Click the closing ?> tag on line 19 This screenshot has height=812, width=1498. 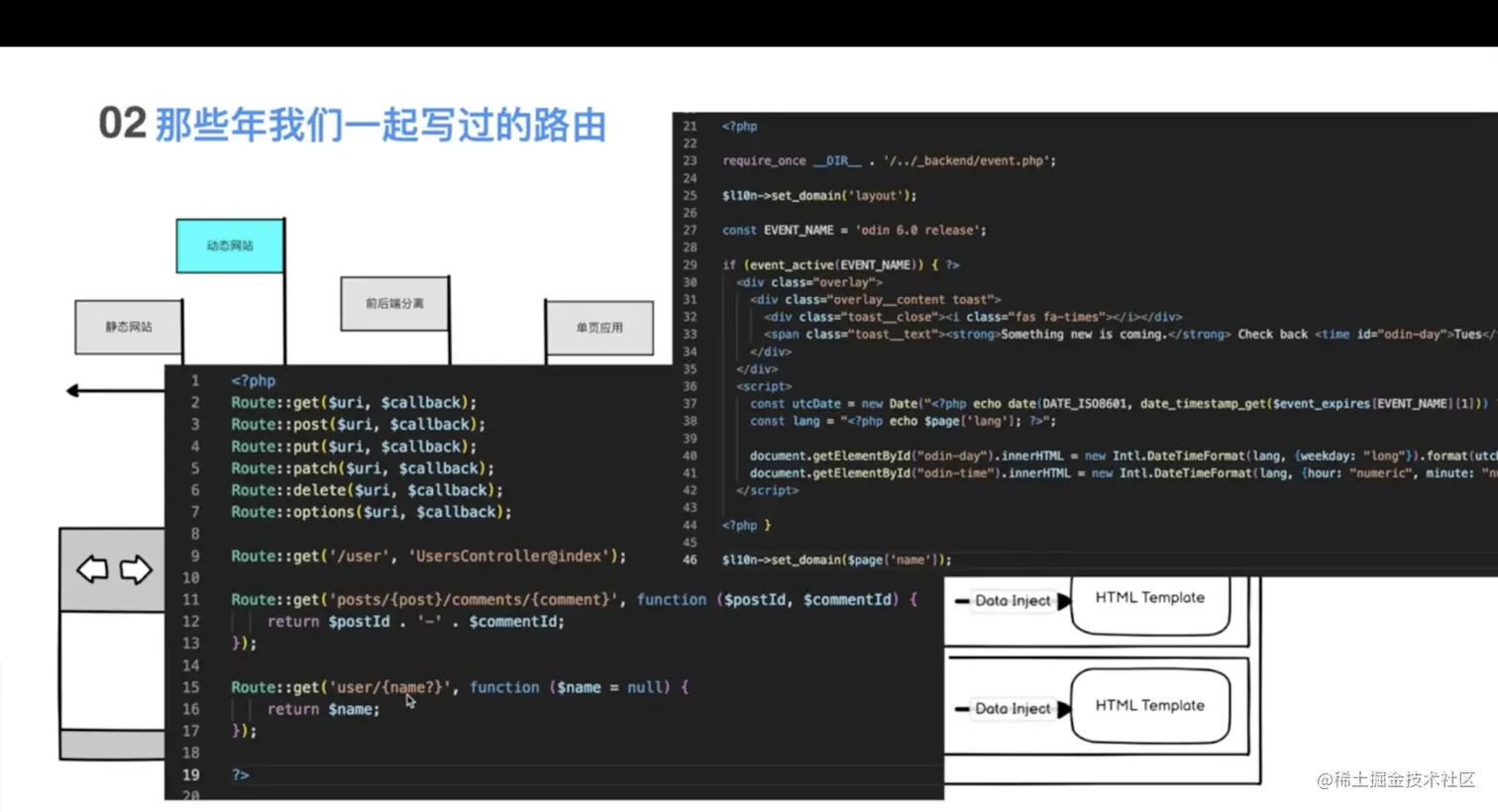240,775
